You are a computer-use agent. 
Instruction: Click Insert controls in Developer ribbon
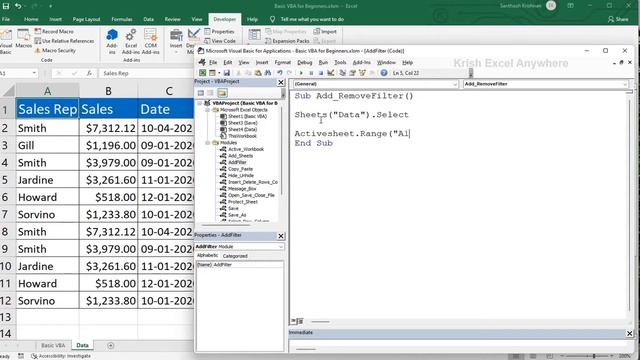tap(176, 42)
